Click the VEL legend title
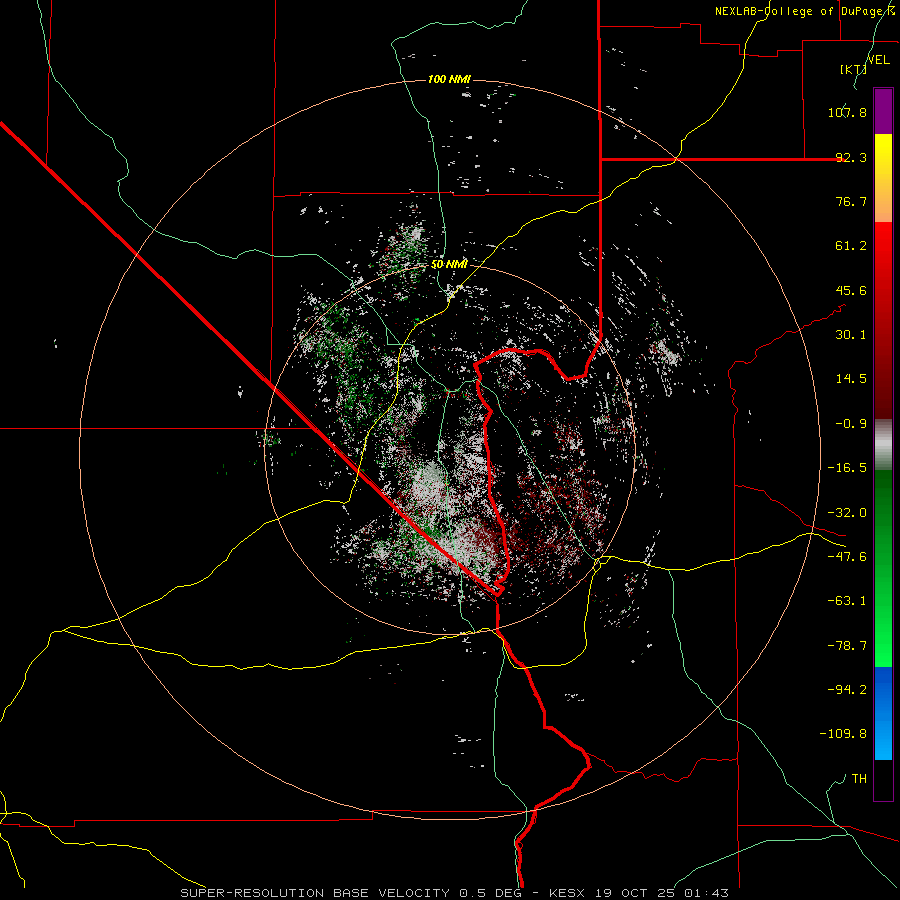Screen dimensions: 900x900 pos(879,60)
